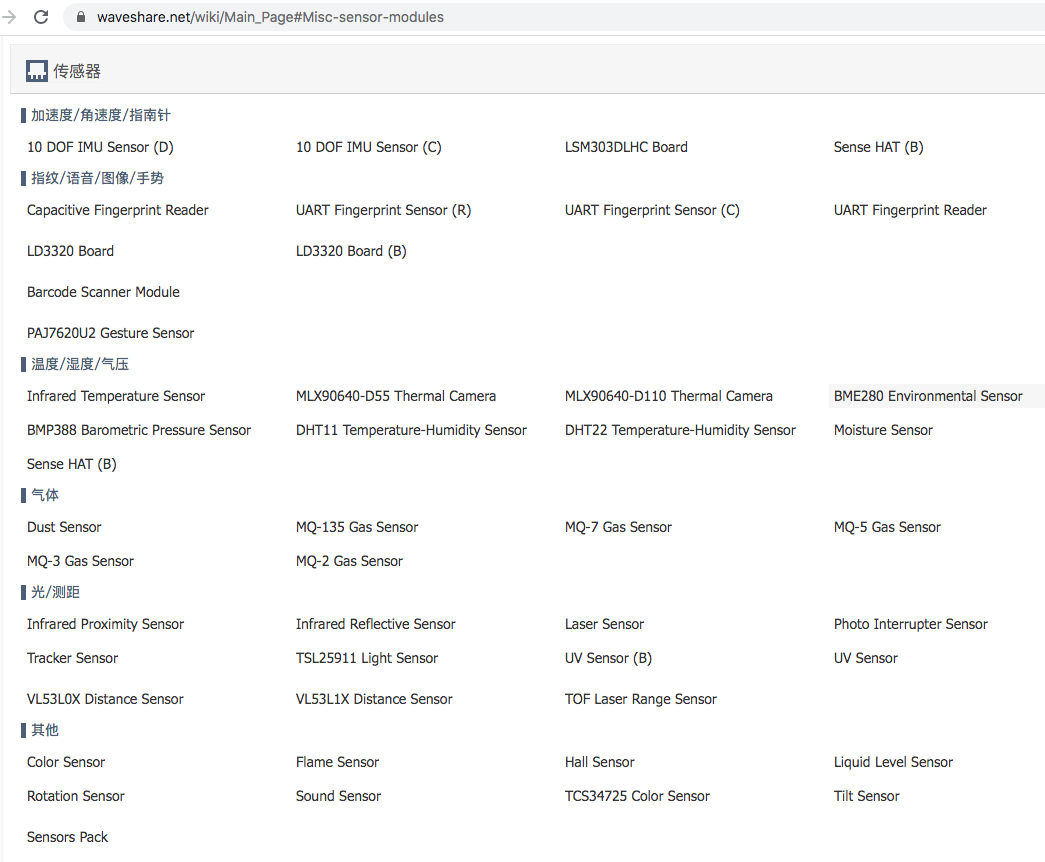This screenshot has width=1045, height=862.
Task: Open Liquid Level Sensor link
Action: click(x=893, y=763)
